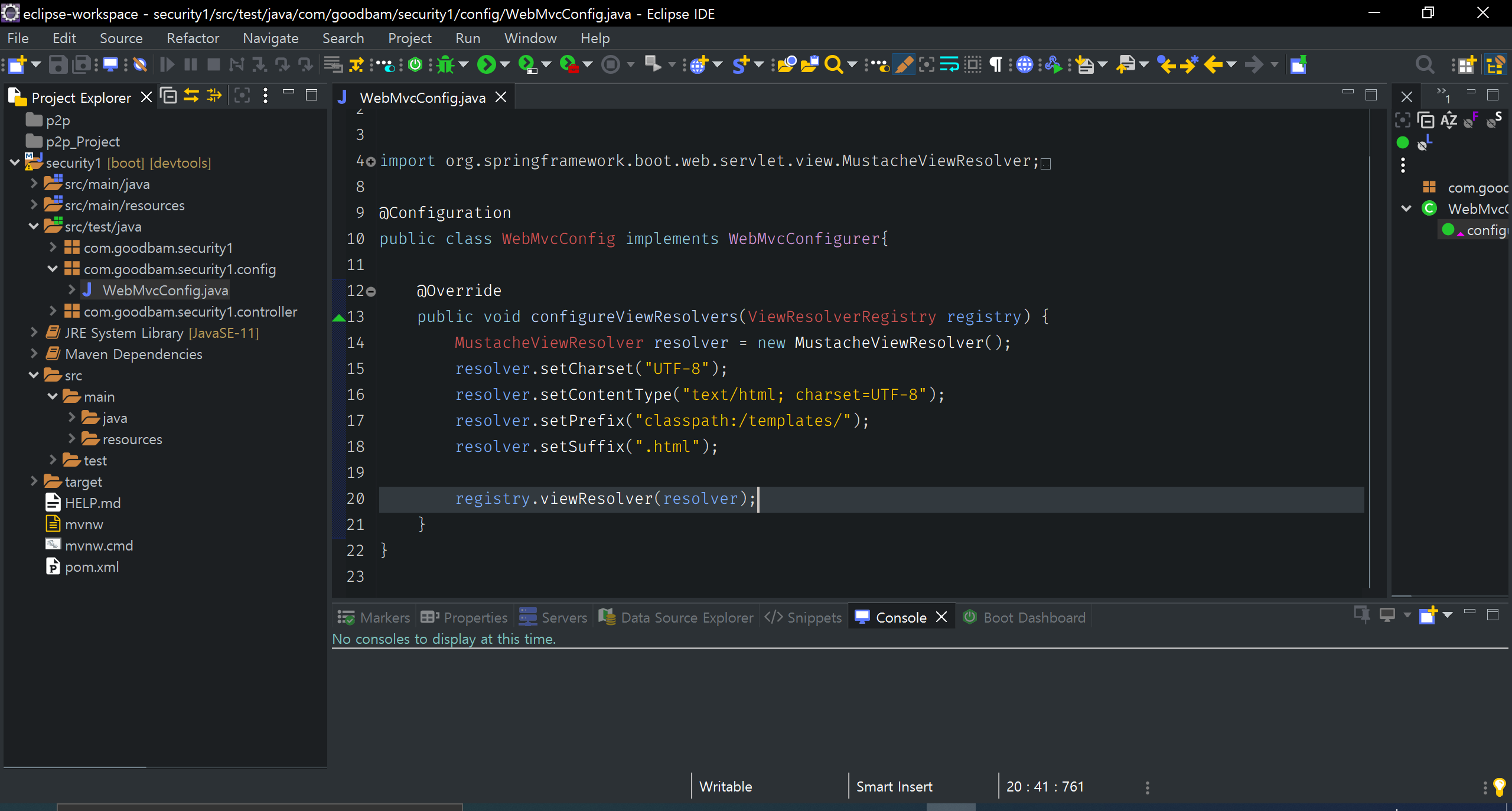Click the Sort alphabetically icon in Outline
The image size is (1512, 811).
click(x=1449, y=120)
